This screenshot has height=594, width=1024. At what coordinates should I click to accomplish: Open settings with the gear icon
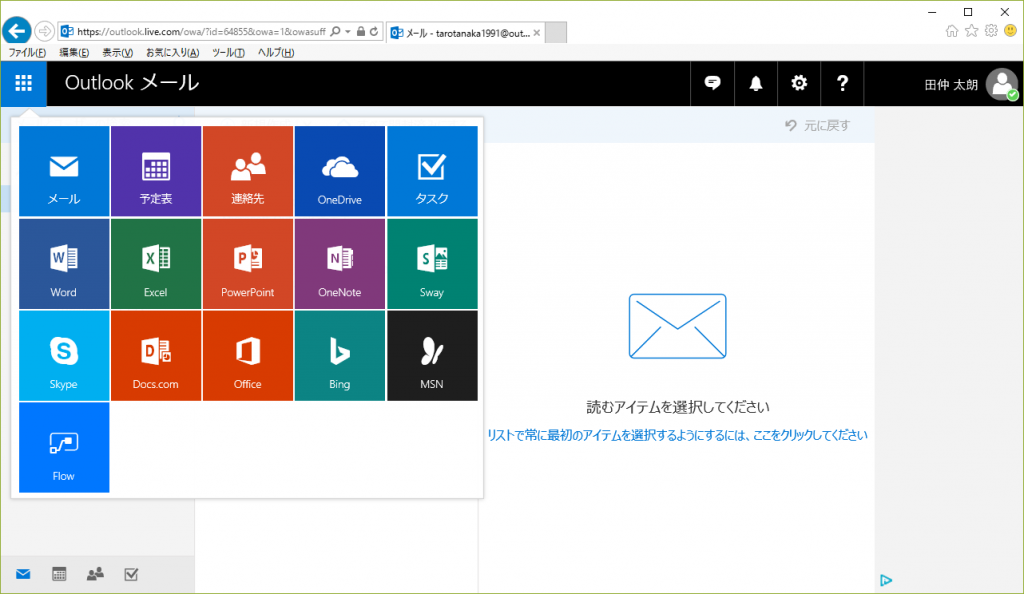(799, 83)
